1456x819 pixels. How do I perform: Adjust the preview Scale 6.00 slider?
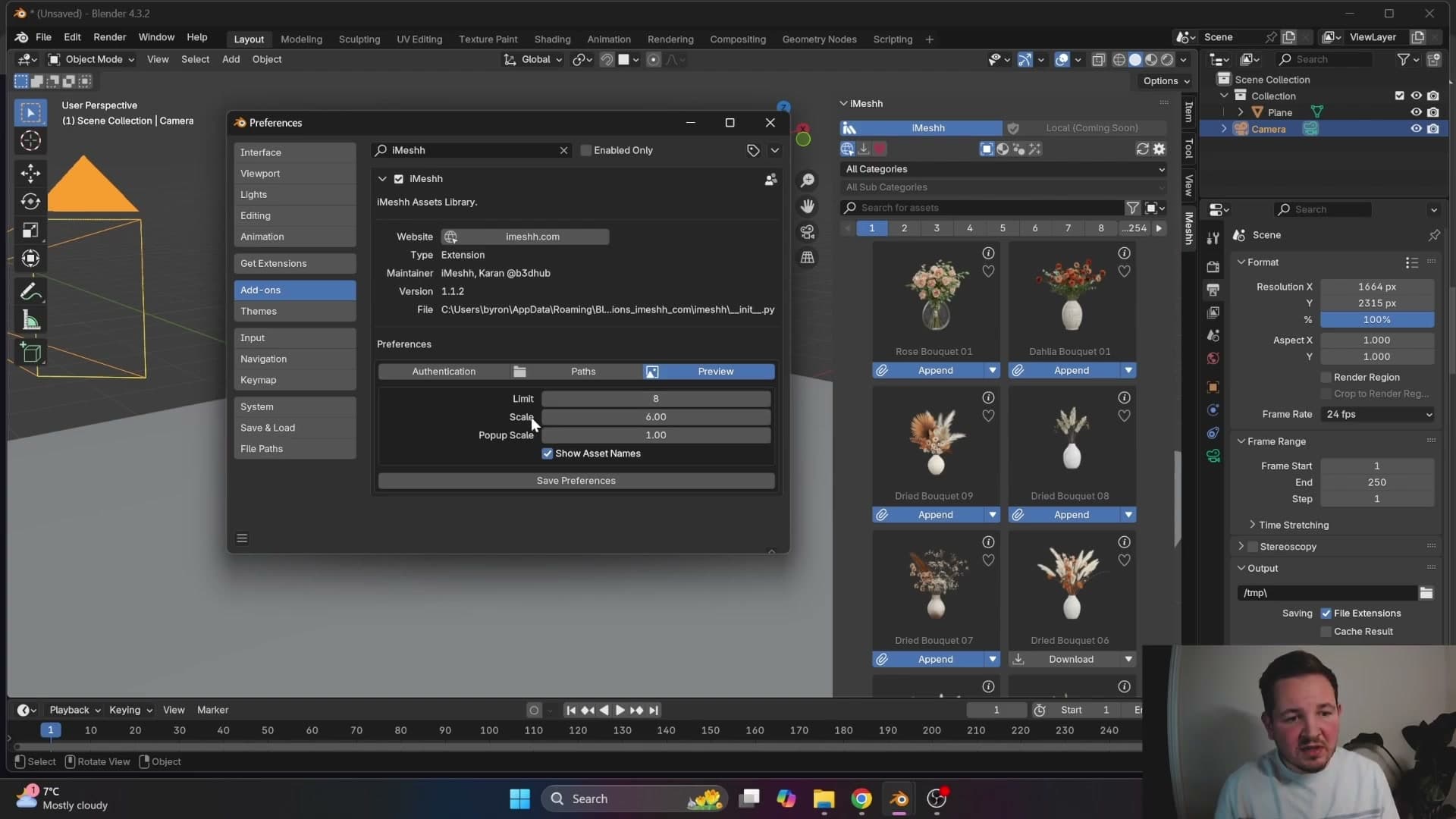click(656, 417)
